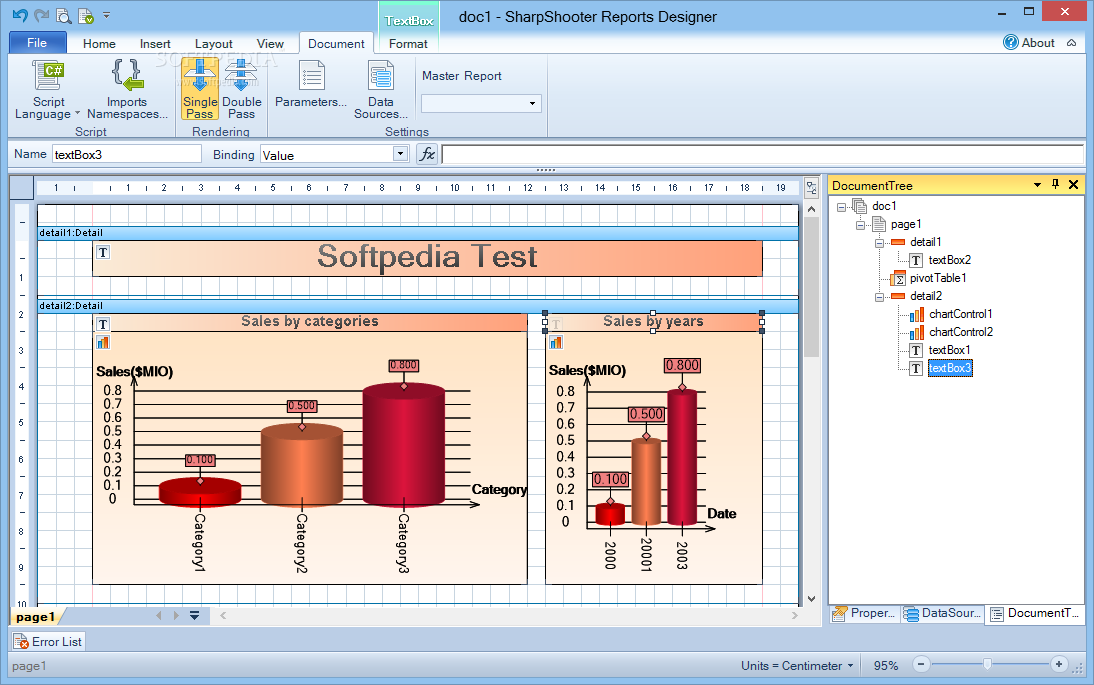This screenshot has width=1094, height=685.
Task: Collapse the detail2 tree node
Action: pyautogui.click(x=879, y=296)
